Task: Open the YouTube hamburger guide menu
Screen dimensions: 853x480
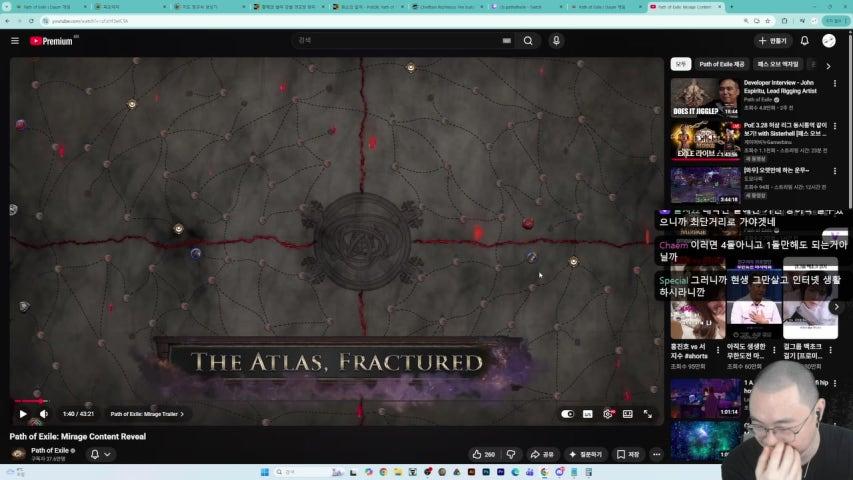Action: pos(15,41)
